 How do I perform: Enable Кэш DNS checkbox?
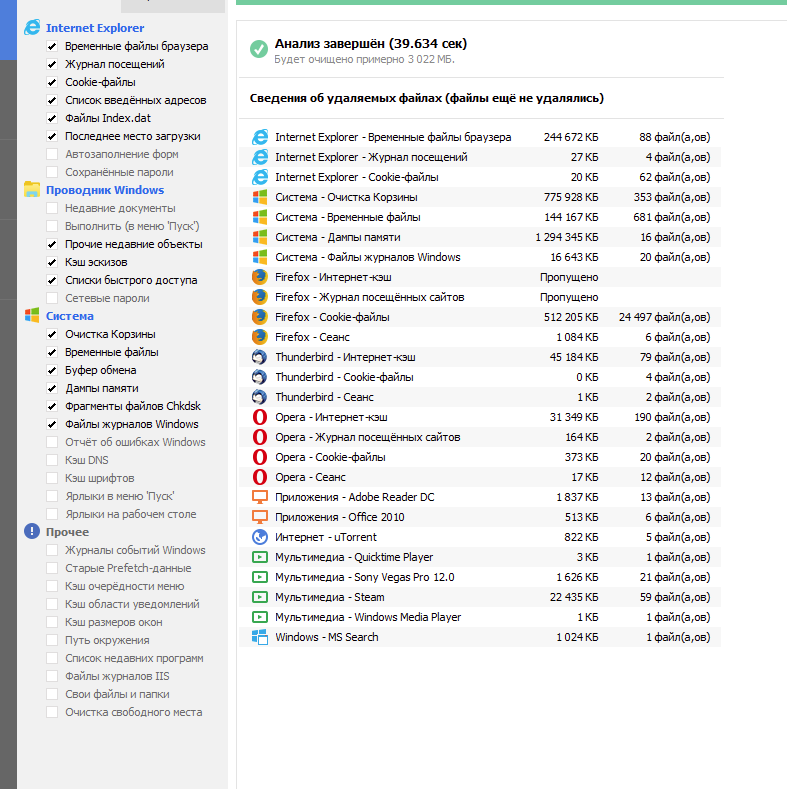(x=52, y=460)
